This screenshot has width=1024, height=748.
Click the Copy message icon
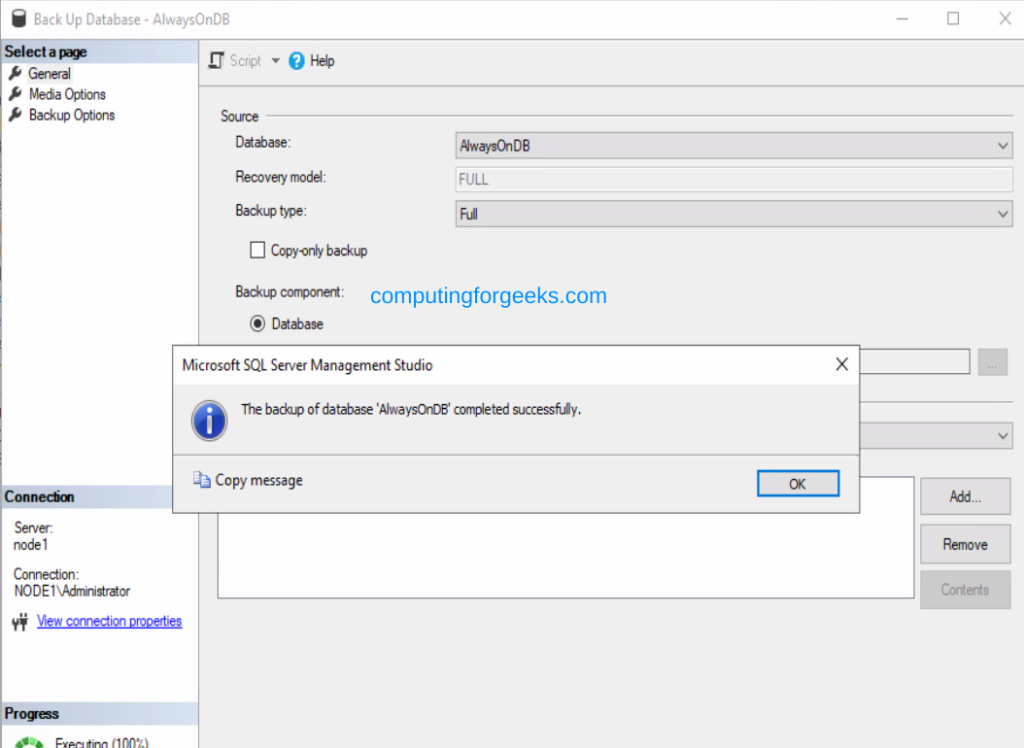pos(200,480)
